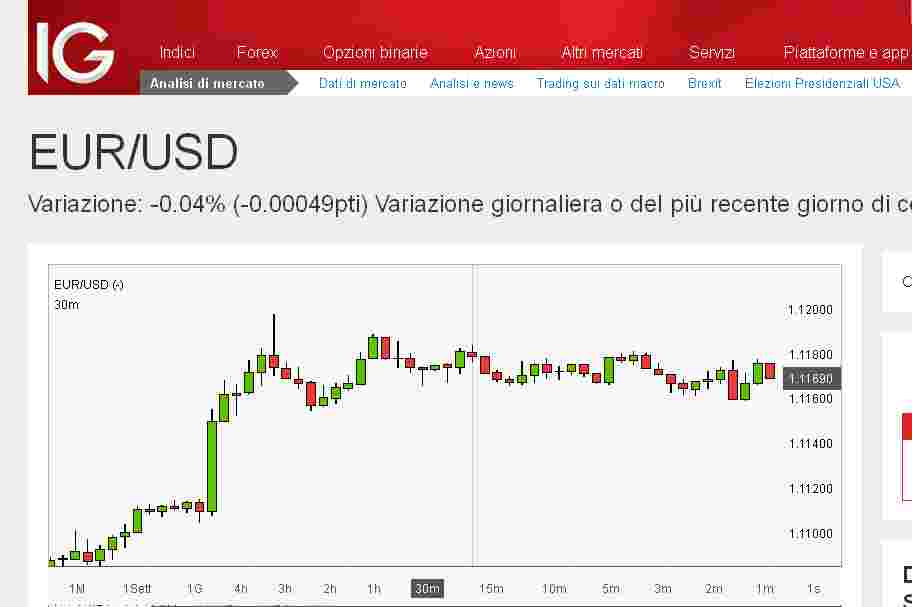Image resolution: width=912 pixels, height=607 pixels.
Task: Select the 4h chart interval
Action: [x=241, y=588]
